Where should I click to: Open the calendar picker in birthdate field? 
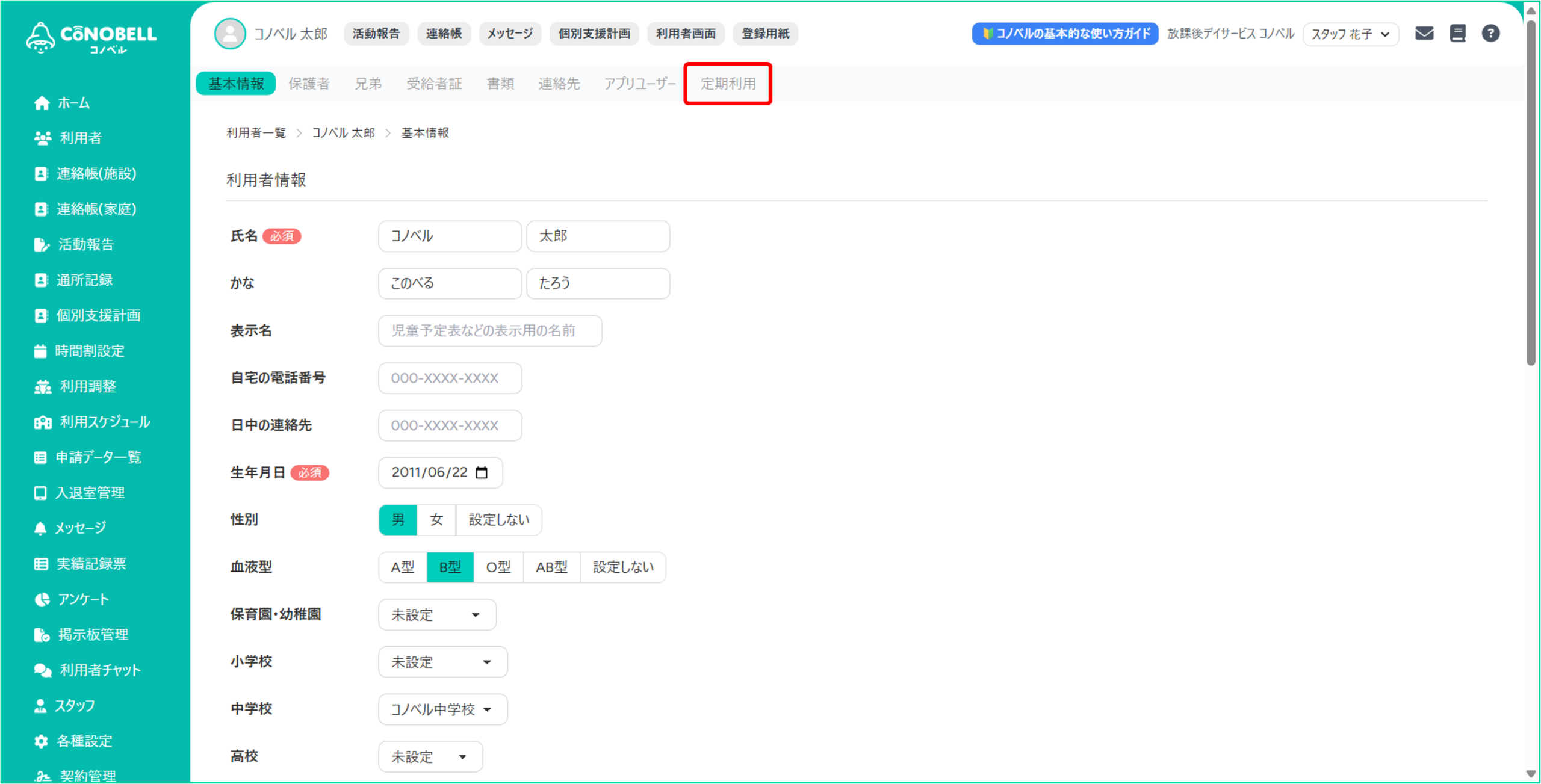[482, 472]
